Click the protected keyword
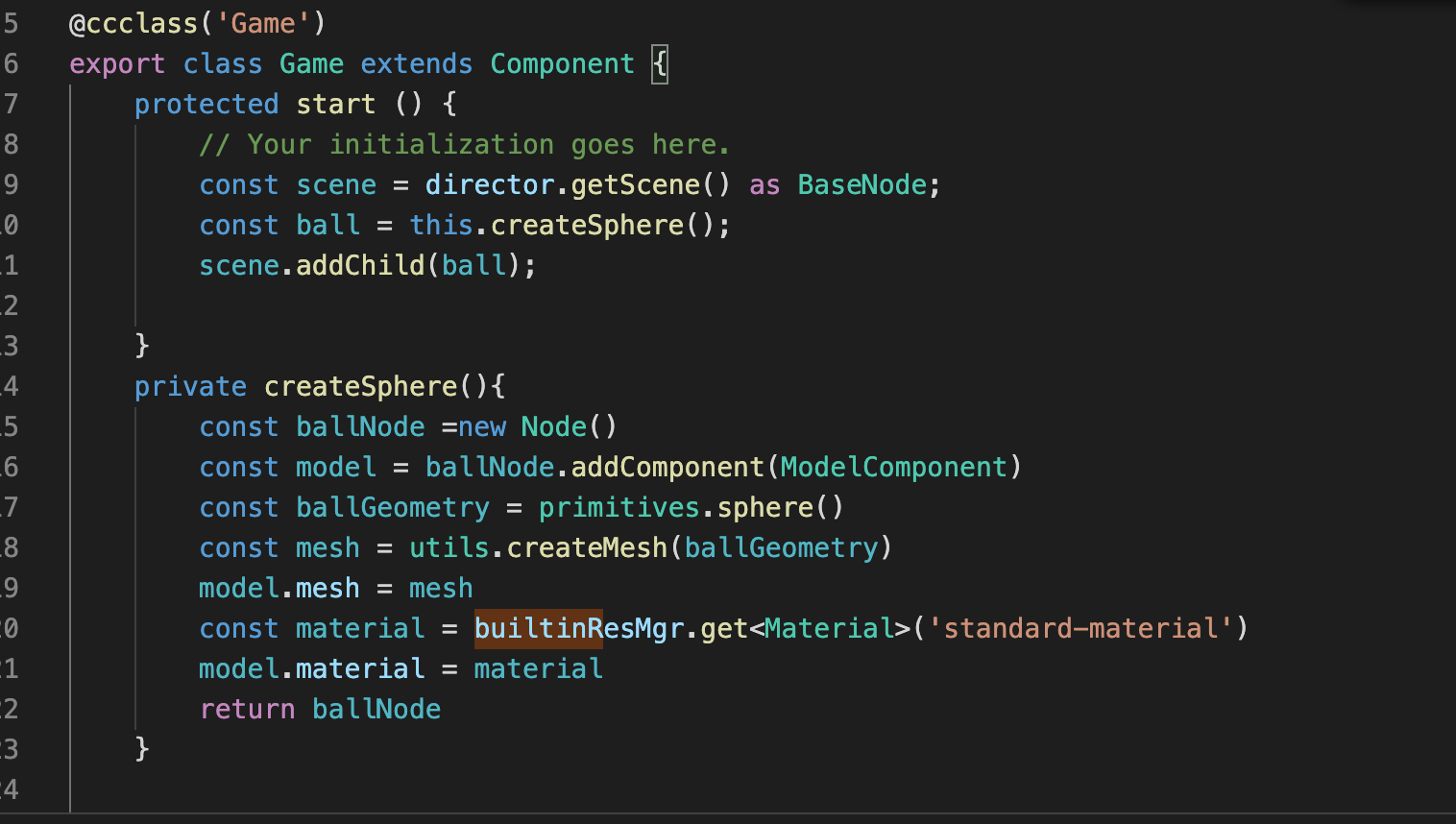 tap(206, 104)
